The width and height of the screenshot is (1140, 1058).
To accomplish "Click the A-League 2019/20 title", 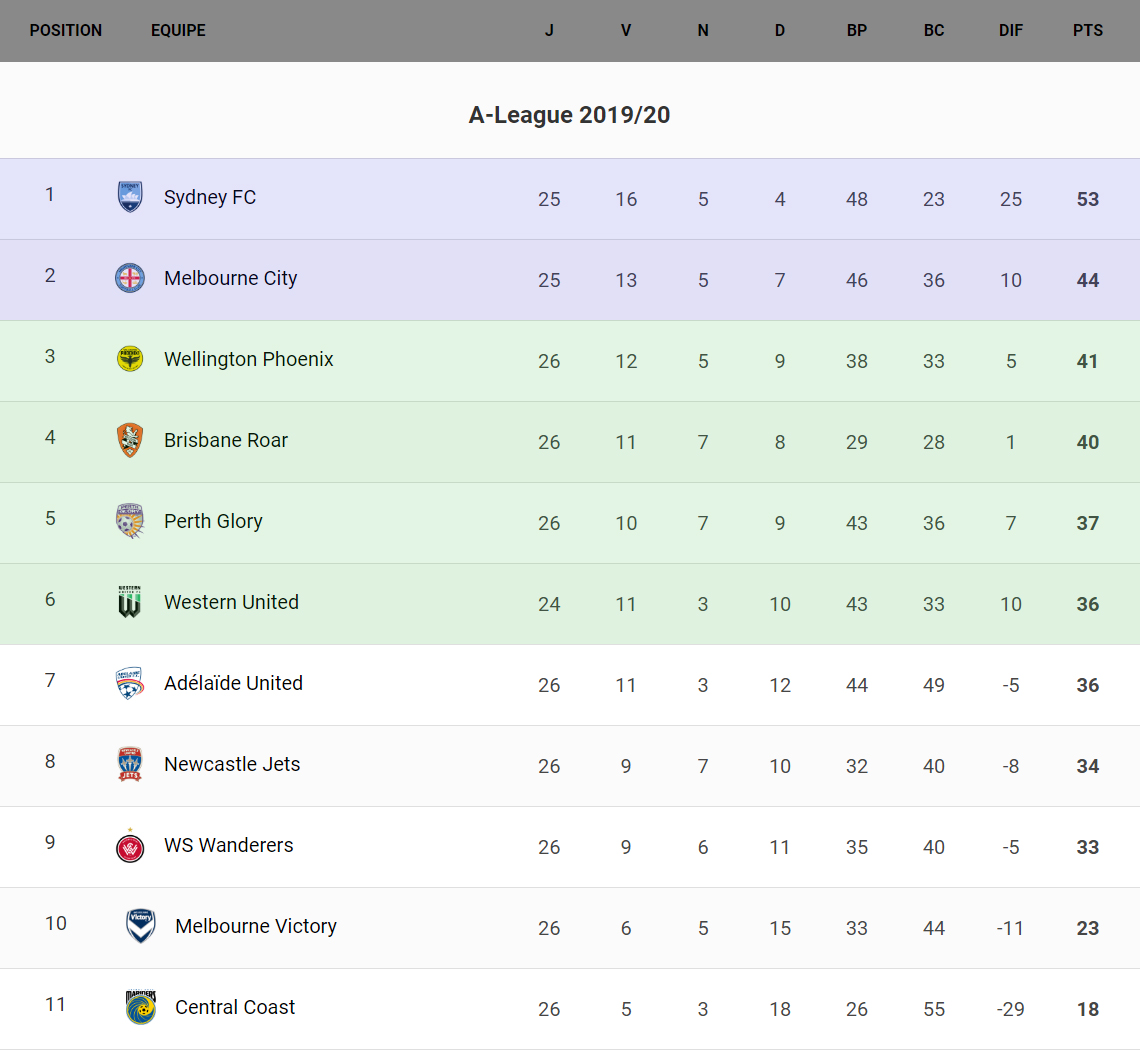I will (569, 115).
